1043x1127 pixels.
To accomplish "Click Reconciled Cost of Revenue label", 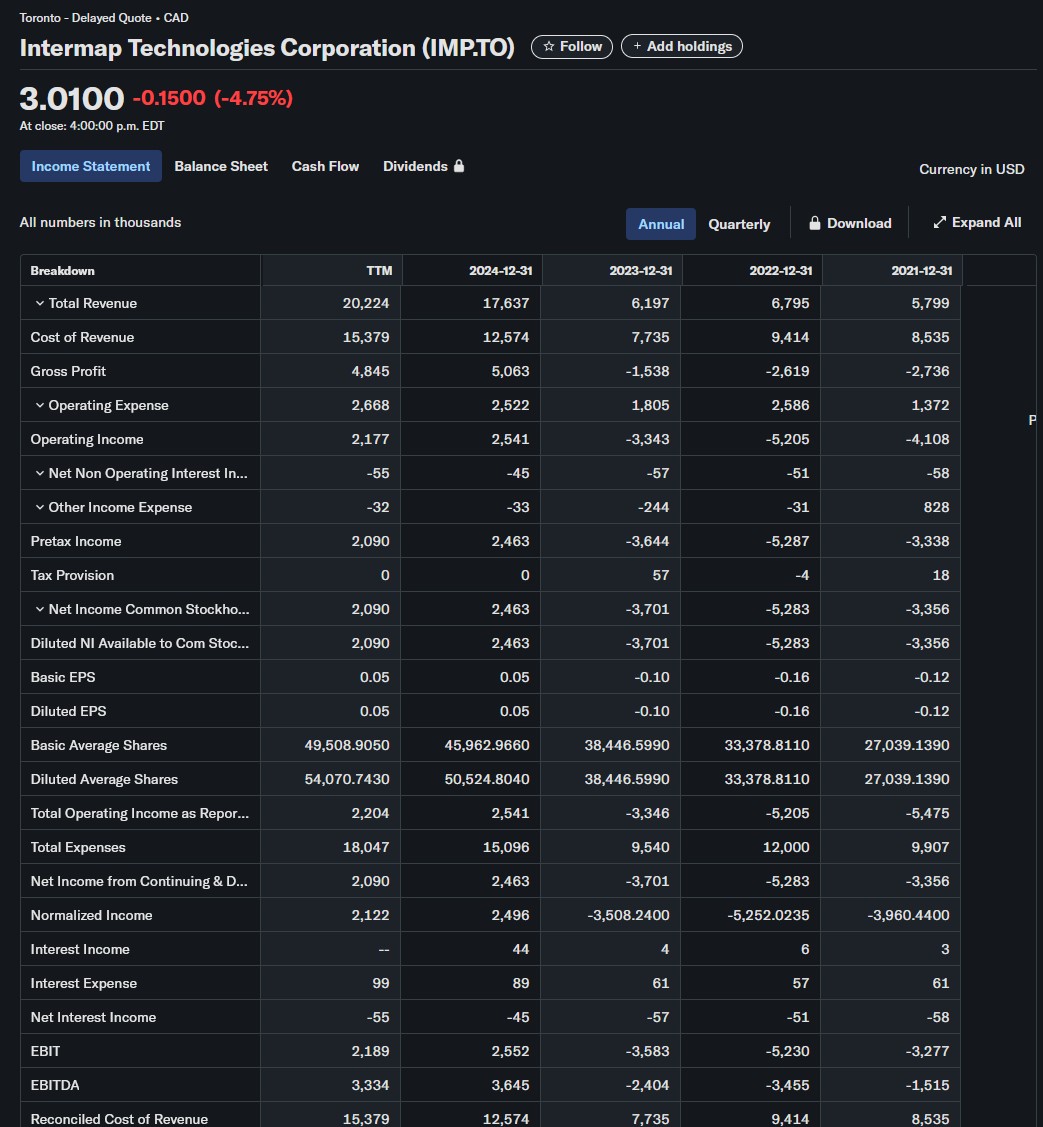I will point(119,1119).
